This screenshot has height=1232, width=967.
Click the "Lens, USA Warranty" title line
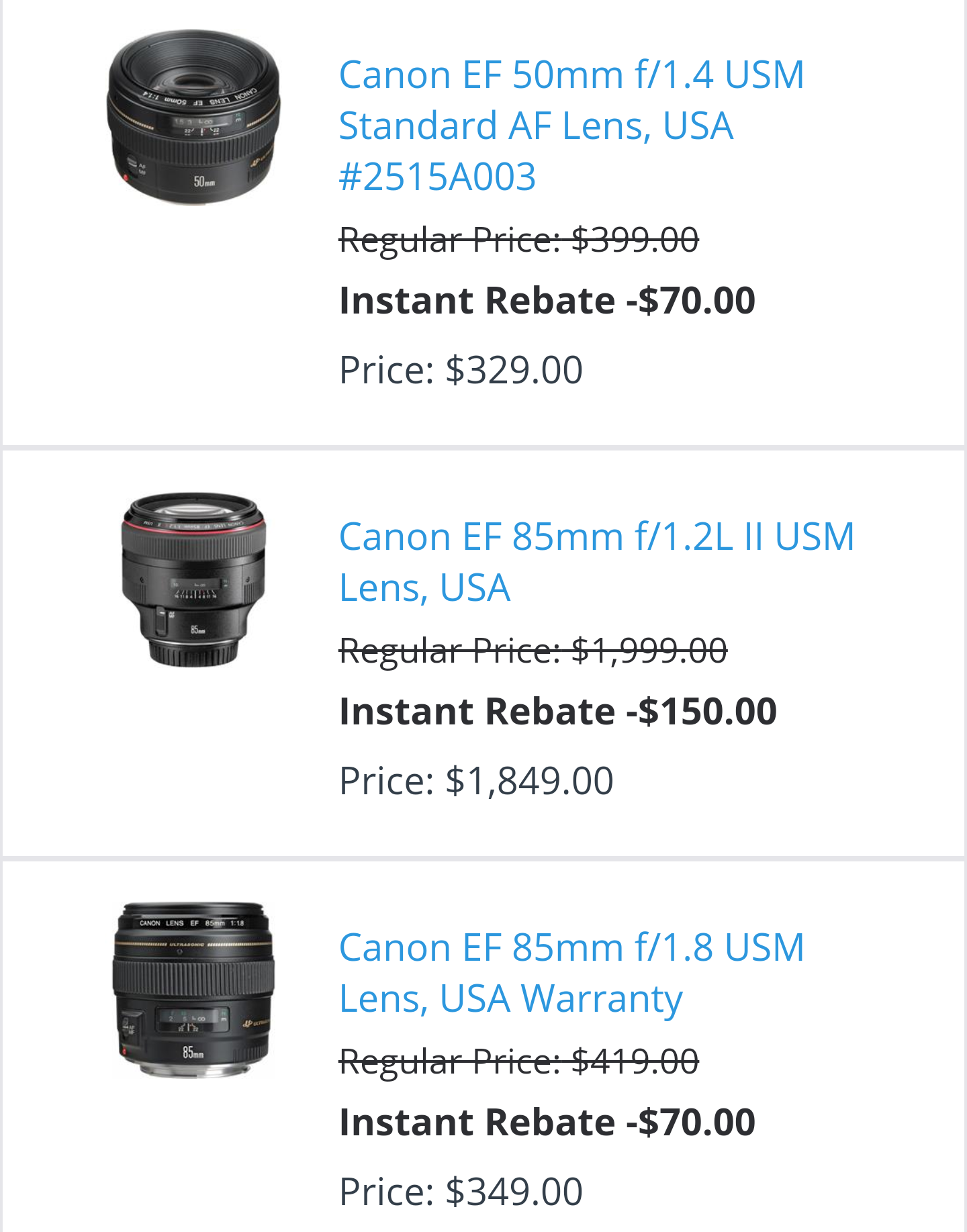pyautogui.click(x=510, y=999)
